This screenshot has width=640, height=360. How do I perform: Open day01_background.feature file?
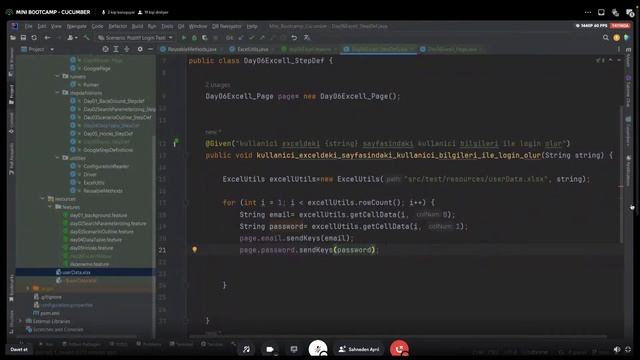[98, 216]
